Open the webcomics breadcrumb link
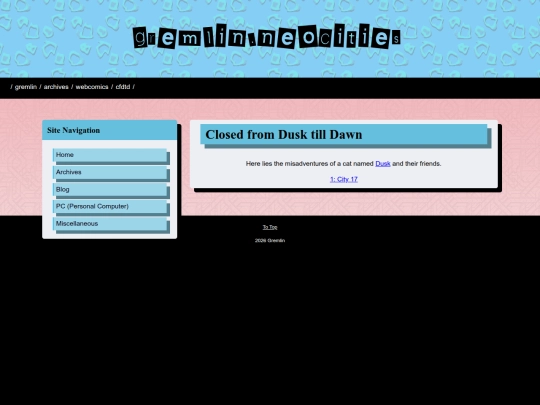 tap(92, 87)
